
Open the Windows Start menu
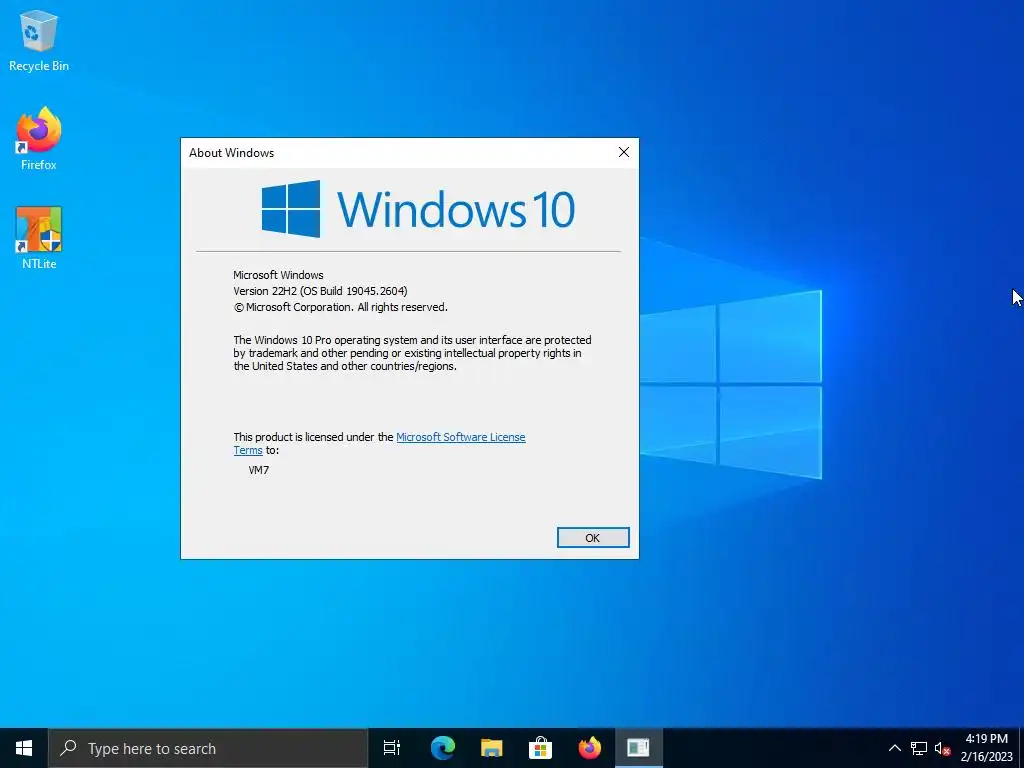click(x=24, y=748)
